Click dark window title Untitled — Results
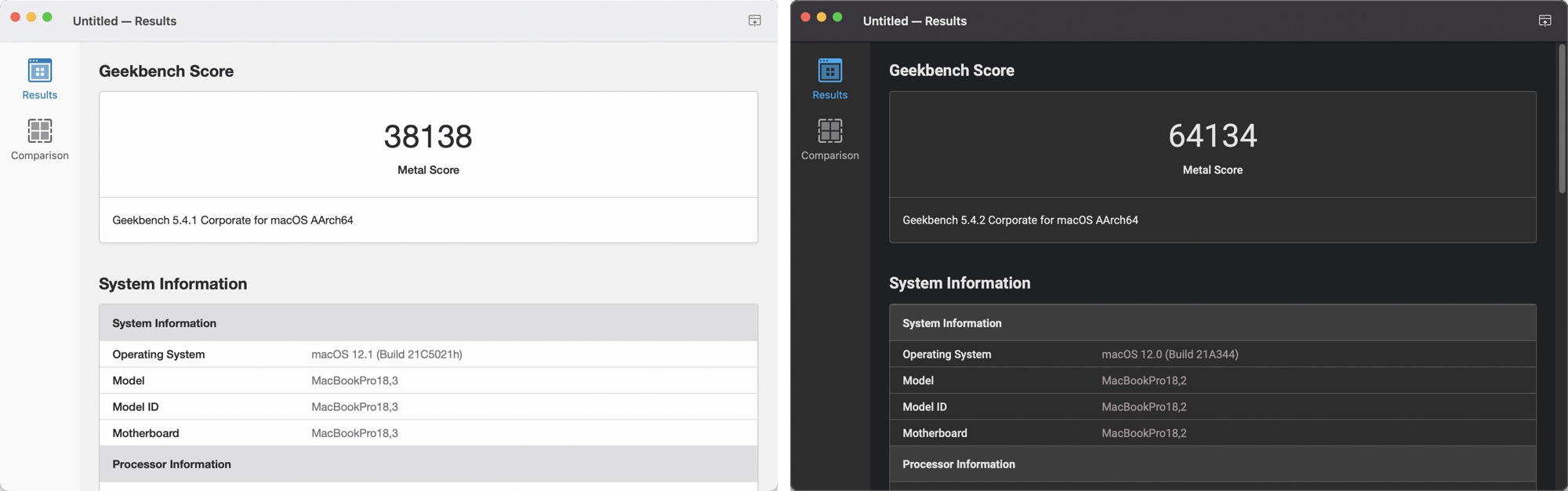 point(915,21)
